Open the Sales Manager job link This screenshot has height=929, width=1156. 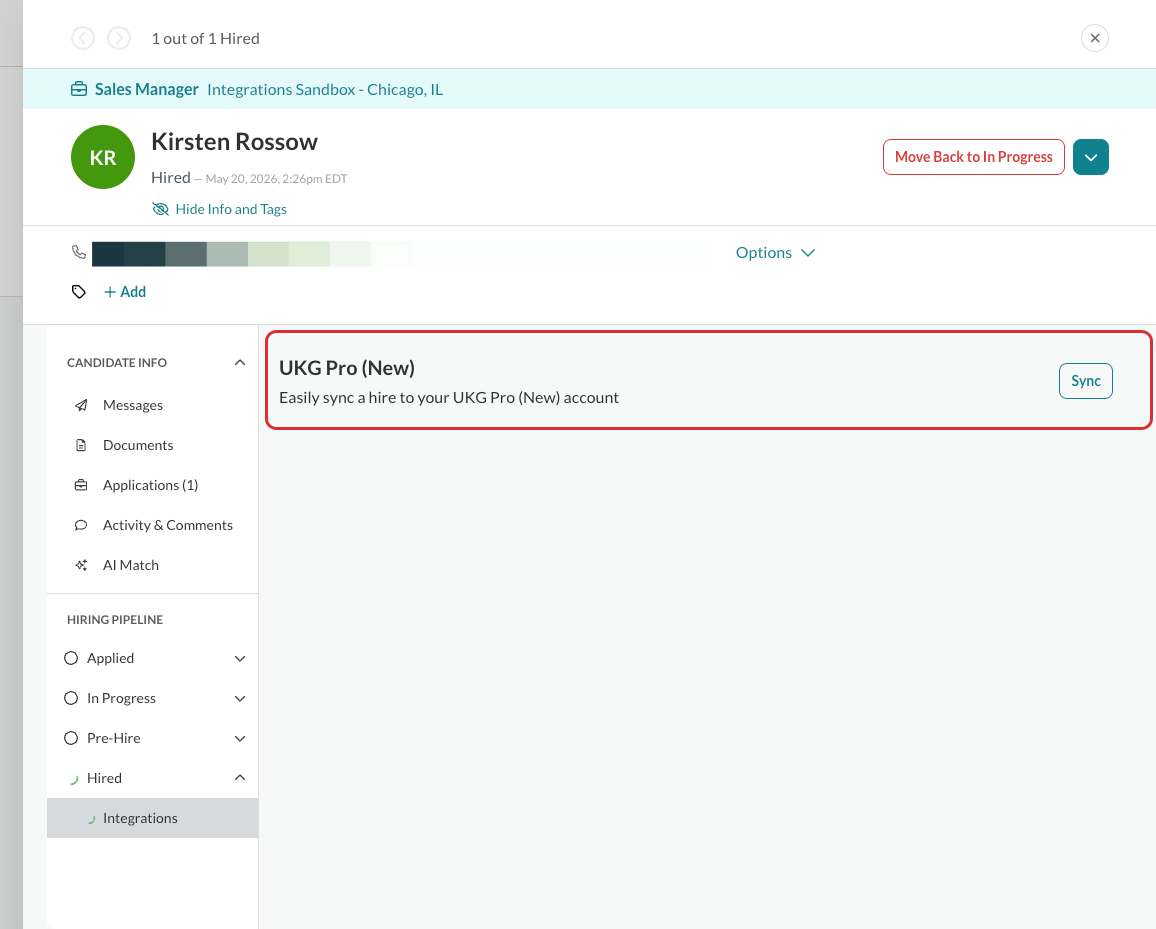click(147, 89)
